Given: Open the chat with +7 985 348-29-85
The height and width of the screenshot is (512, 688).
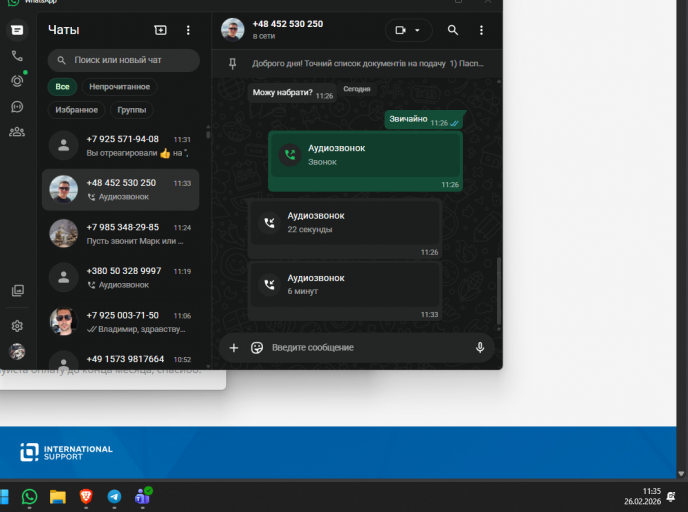Looking at the screenshot, I should pos(121,234).
